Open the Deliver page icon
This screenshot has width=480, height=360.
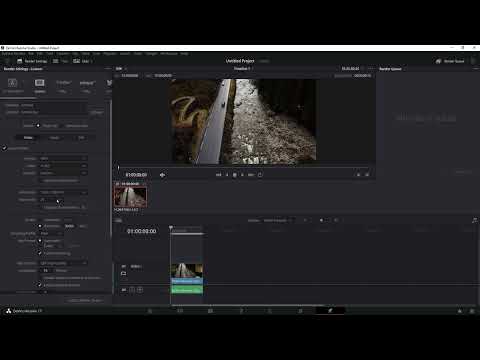(330, 311)
